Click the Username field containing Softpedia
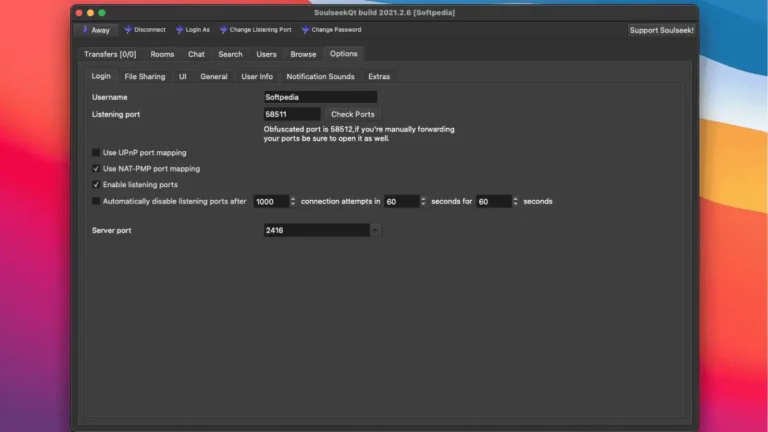 [x=320, y=97]
